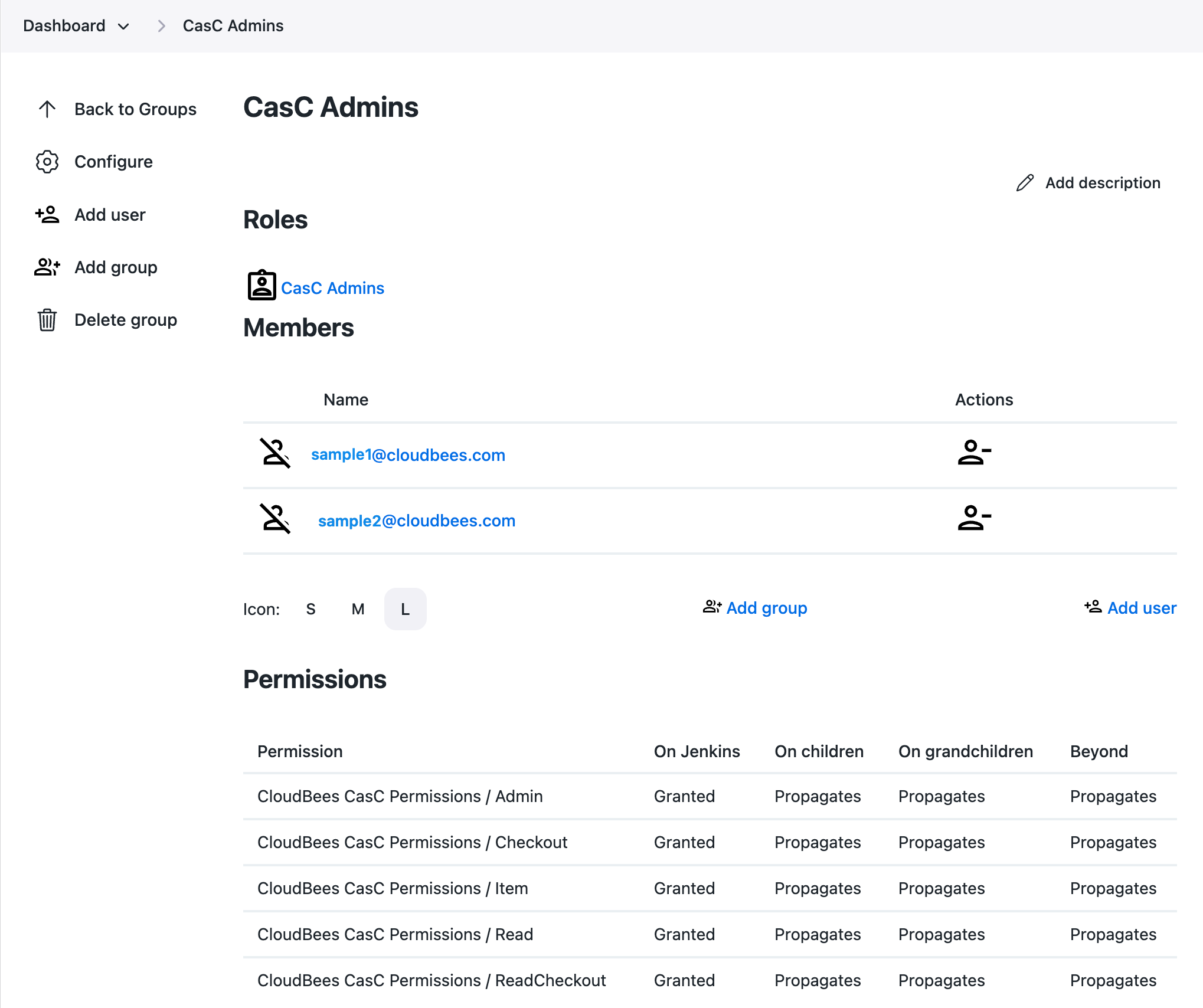Viewport: 1203px width, 1008px height.
Task: Click the CasC Admins page heading
Action: click(x=331, y=107)
